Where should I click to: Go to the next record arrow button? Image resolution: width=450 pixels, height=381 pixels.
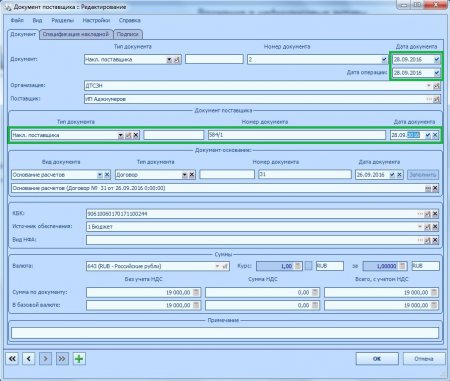(x=45, y=359)
